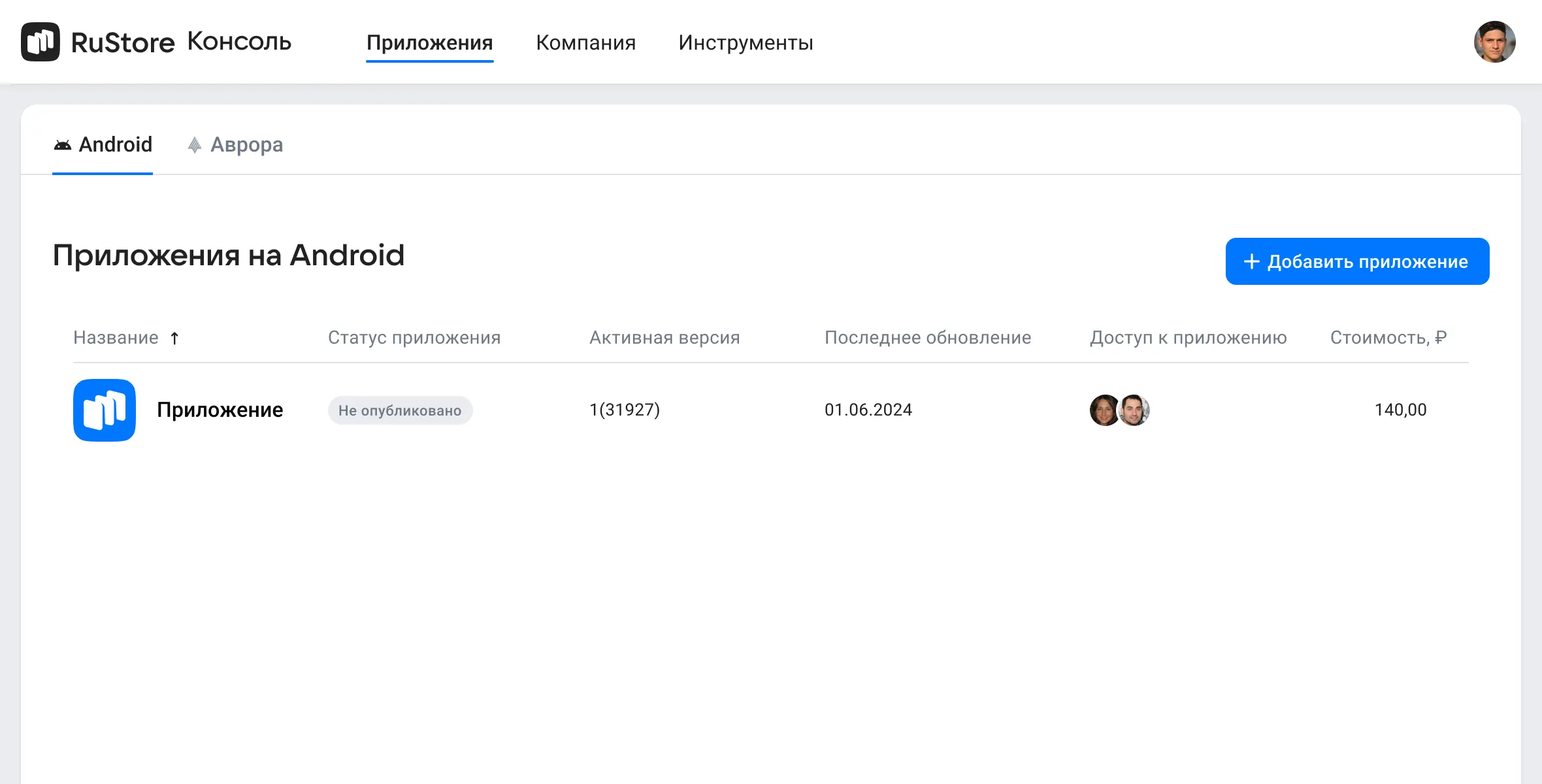Click the first collaborator avatar (woman)
1542x784 pixels.
(1104, 410)
